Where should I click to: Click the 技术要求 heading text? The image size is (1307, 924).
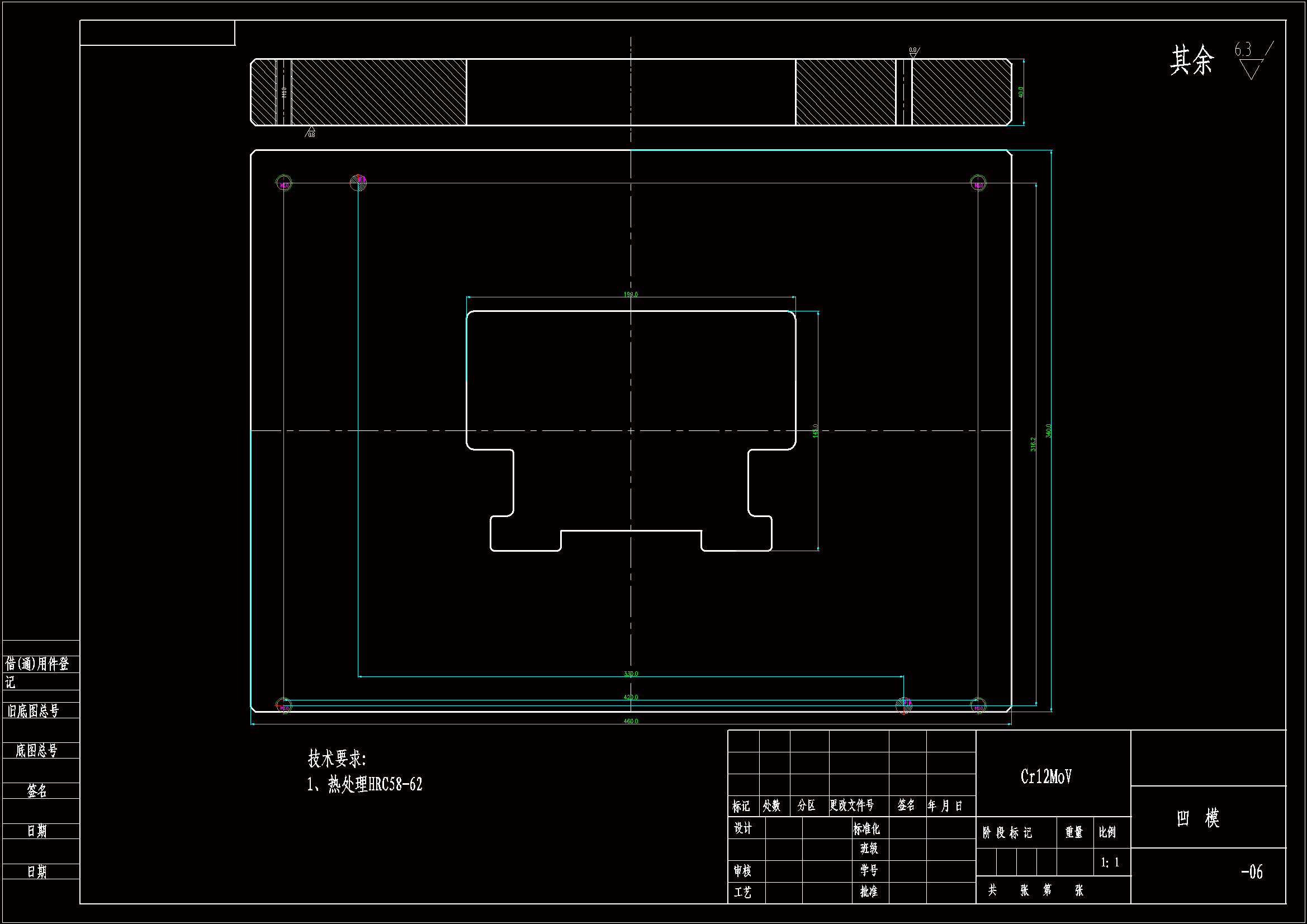coord(337,759)
